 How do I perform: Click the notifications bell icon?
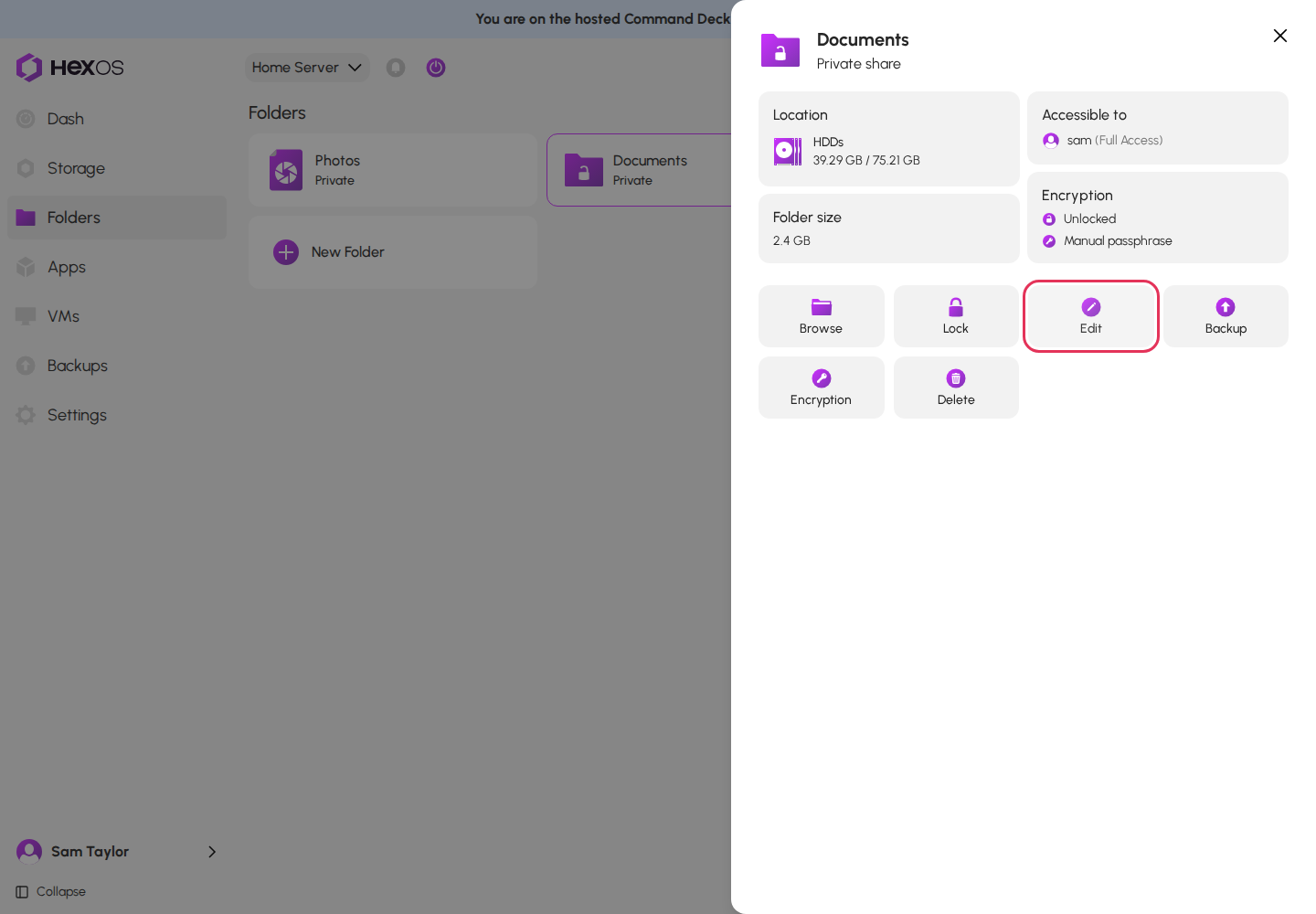(396, 68)
